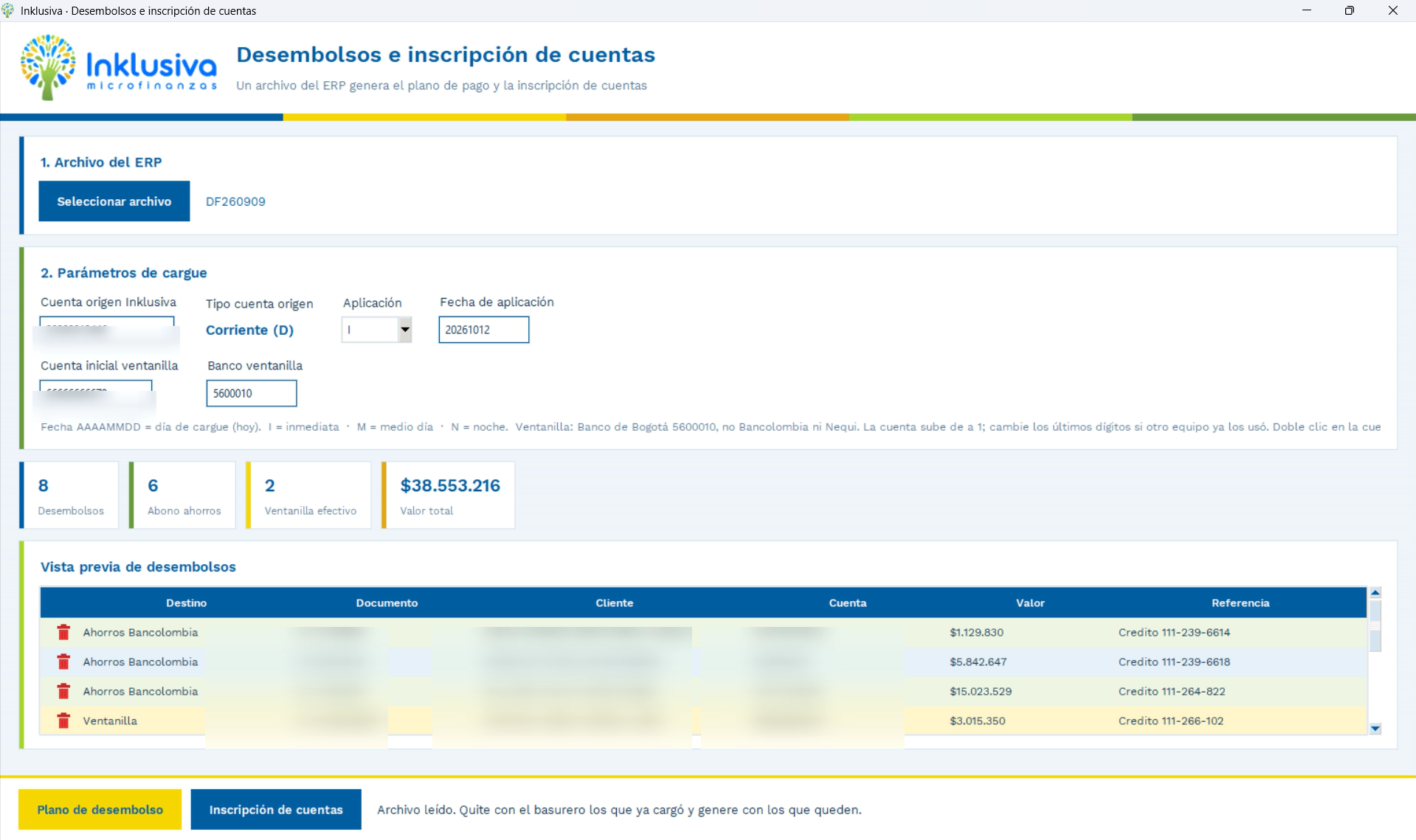Screen dimensions: 1416x840
Task: Click the table scrollbar down arrow
Action: 1375,728
